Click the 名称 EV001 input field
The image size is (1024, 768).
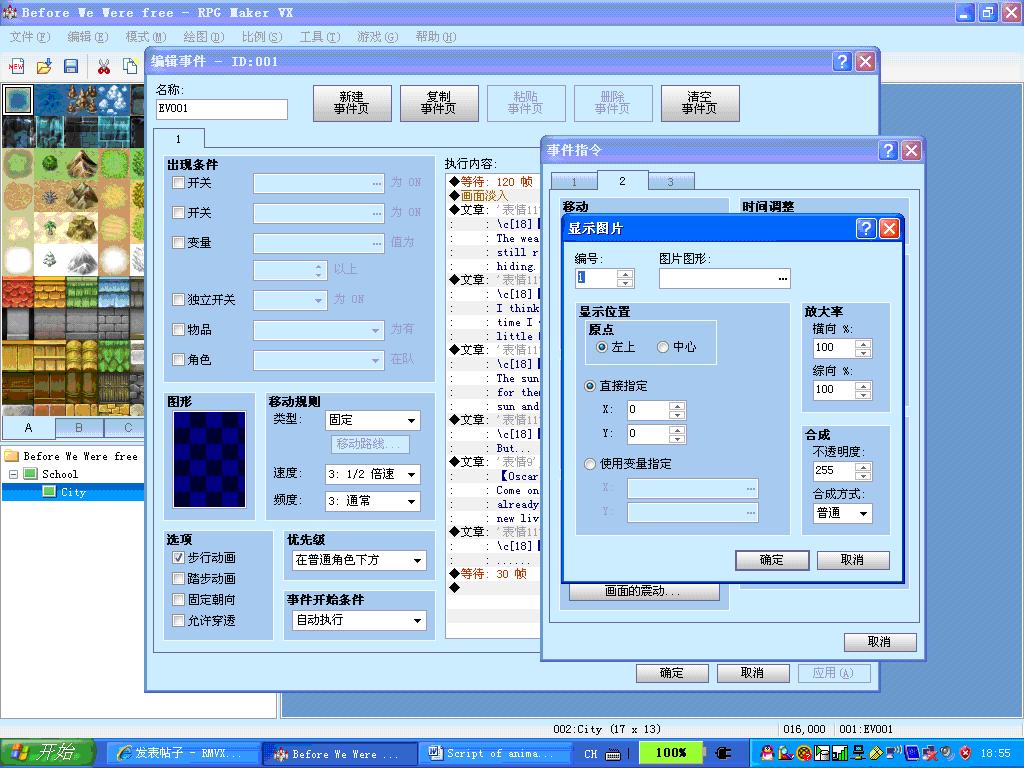tap(222, 108)
